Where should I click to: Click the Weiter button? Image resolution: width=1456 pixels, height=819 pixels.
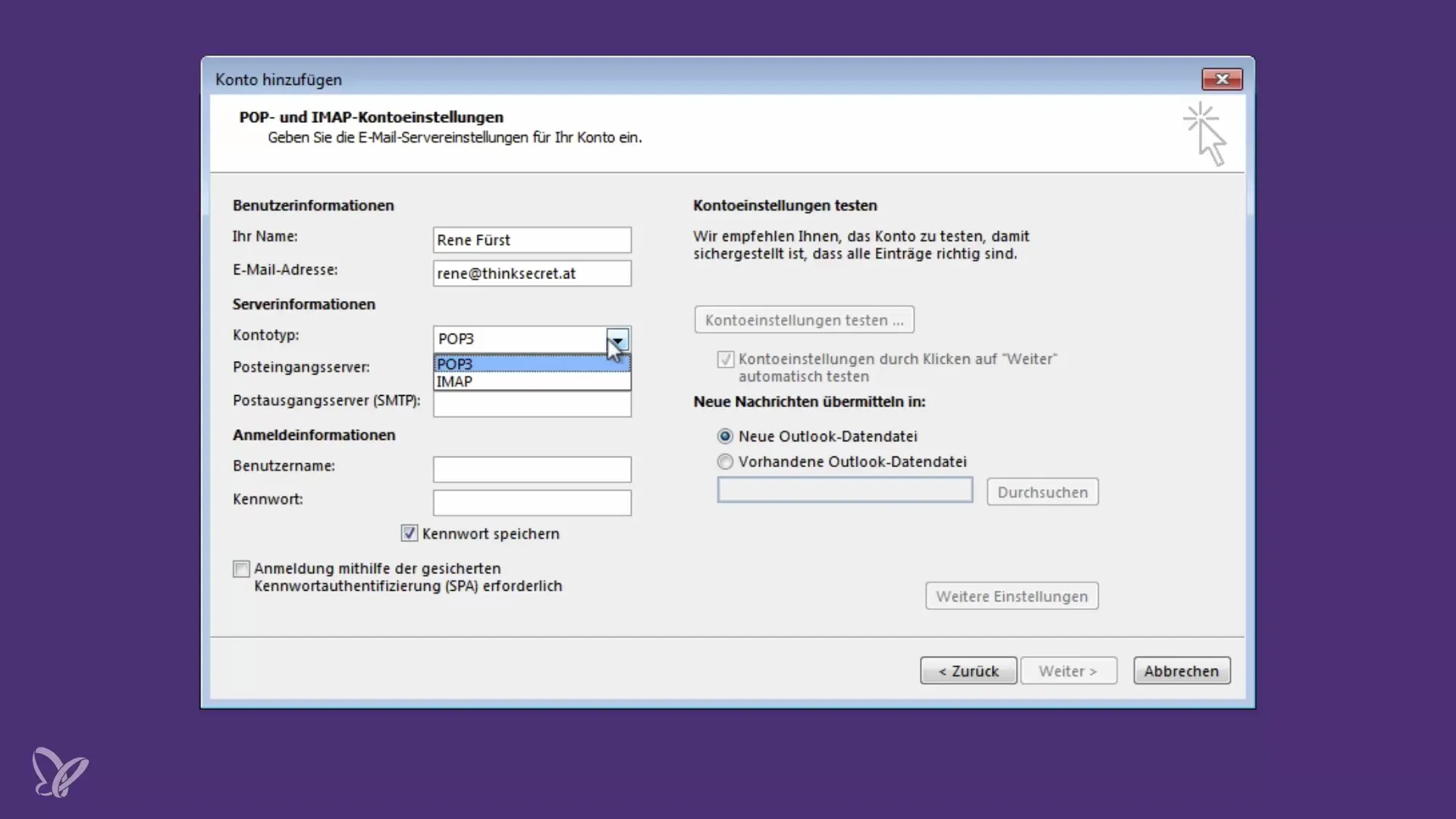click(1068, 671)
